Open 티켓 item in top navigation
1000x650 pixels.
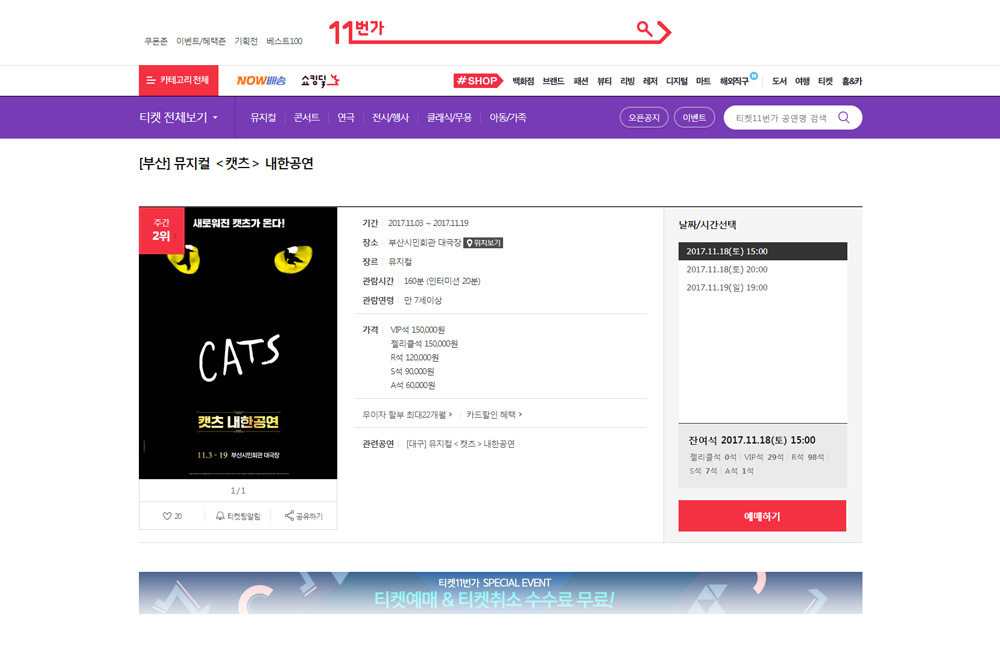tap(826, 81)
